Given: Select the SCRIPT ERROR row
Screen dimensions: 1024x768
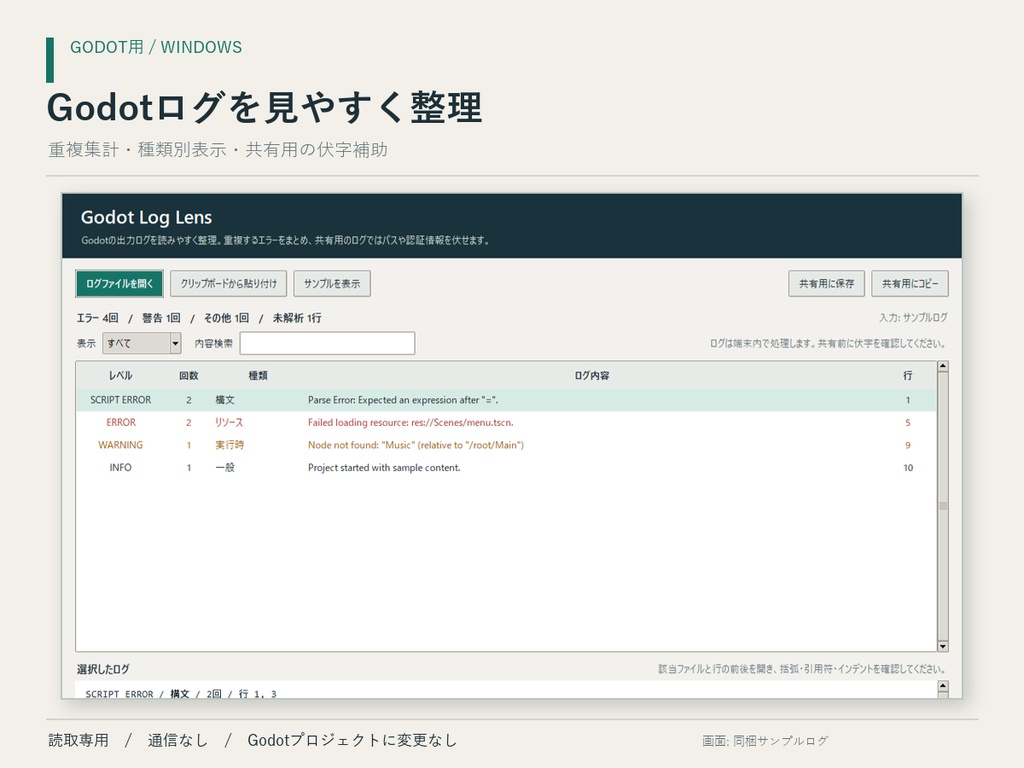Looking at the screenshot, I should click(x=506, y=400).
